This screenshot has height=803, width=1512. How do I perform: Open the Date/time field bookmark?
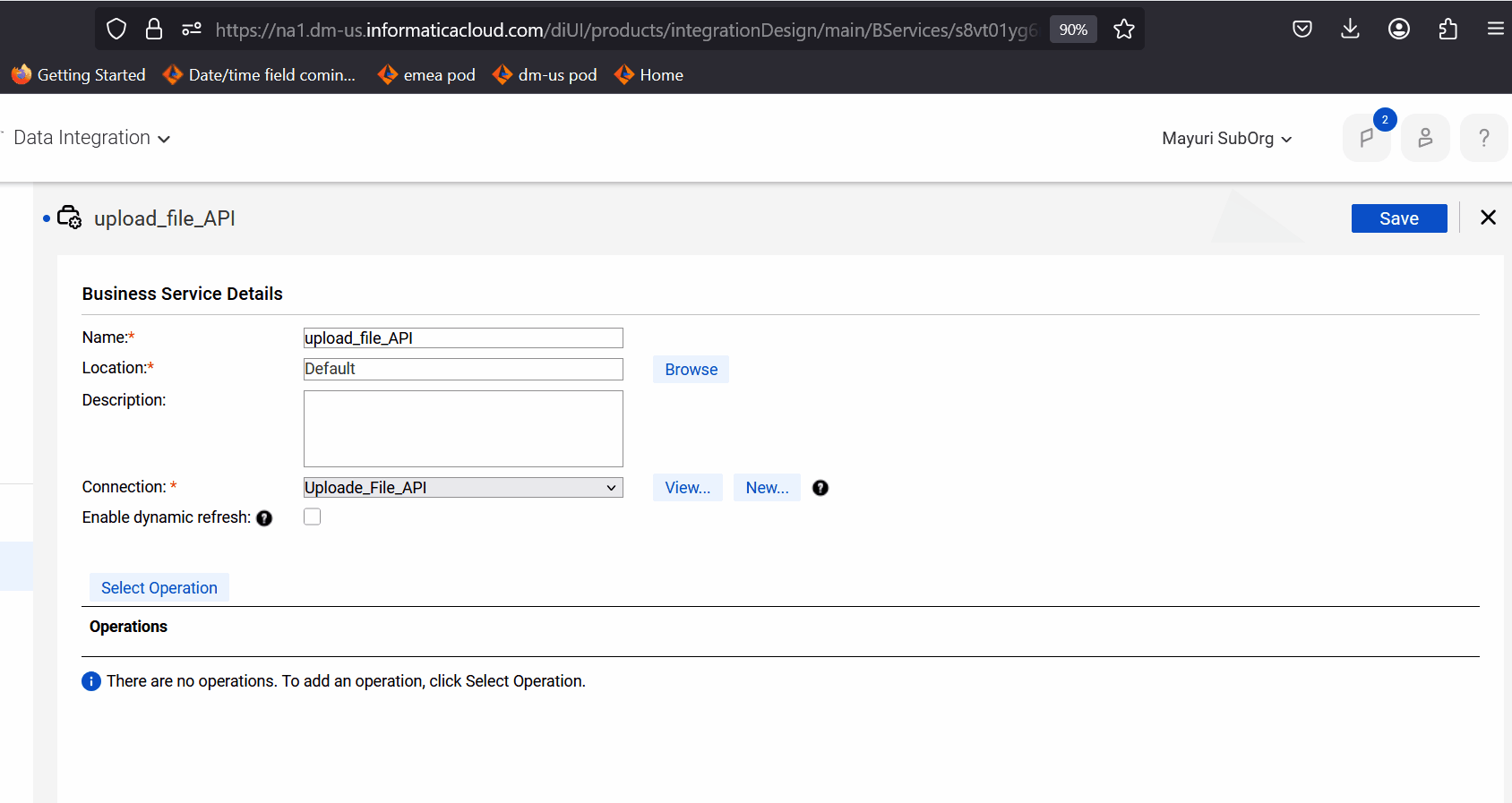260,75
